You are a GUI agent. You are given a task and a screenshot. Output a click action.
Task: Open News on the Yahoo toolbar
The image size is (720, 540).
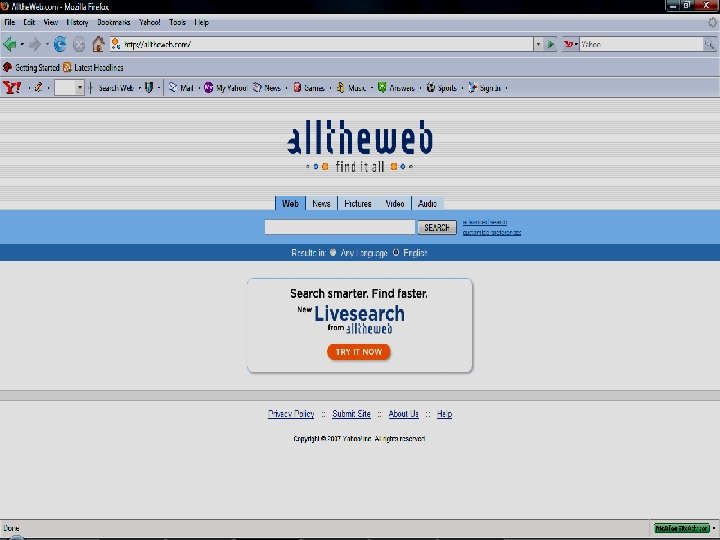click(267, 88)
